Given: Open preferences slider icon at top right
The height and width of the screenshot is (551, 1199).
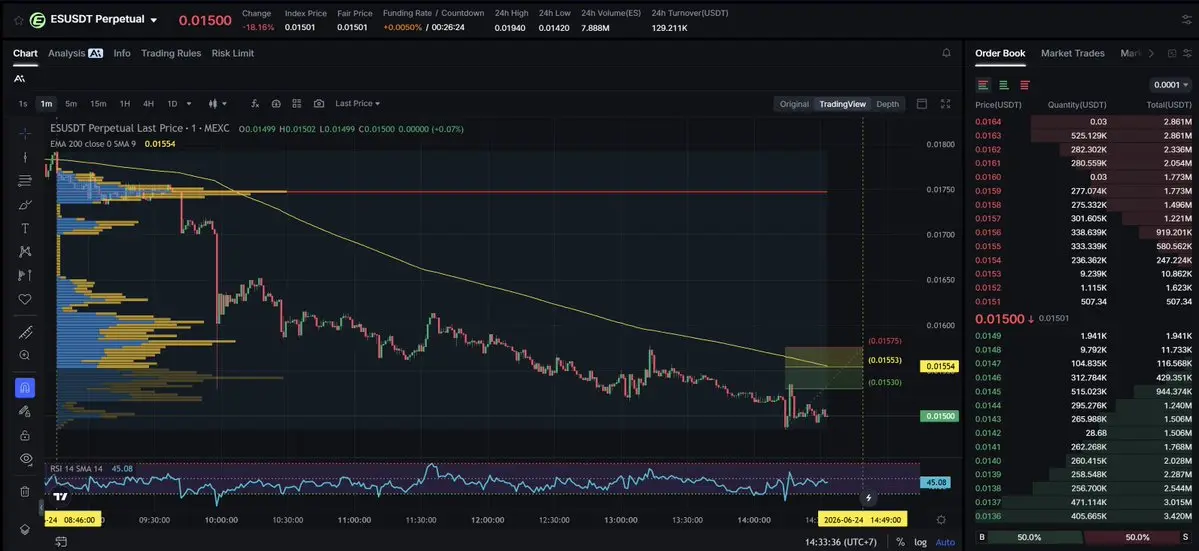Looking at the screenshot, I should point(1186,20).
